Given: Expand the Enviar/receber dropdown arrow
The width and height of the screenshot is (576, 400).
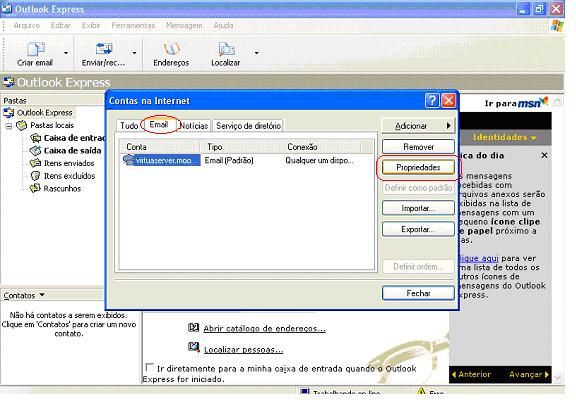Looking at the screenshot, I should (134, 53).
